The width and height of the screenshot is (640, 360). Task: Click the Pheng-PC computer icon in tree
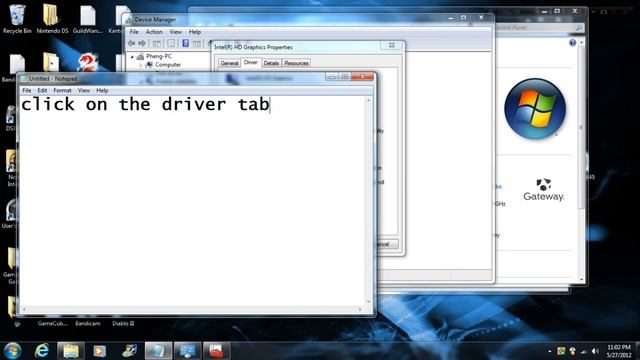tap(140, 56)
